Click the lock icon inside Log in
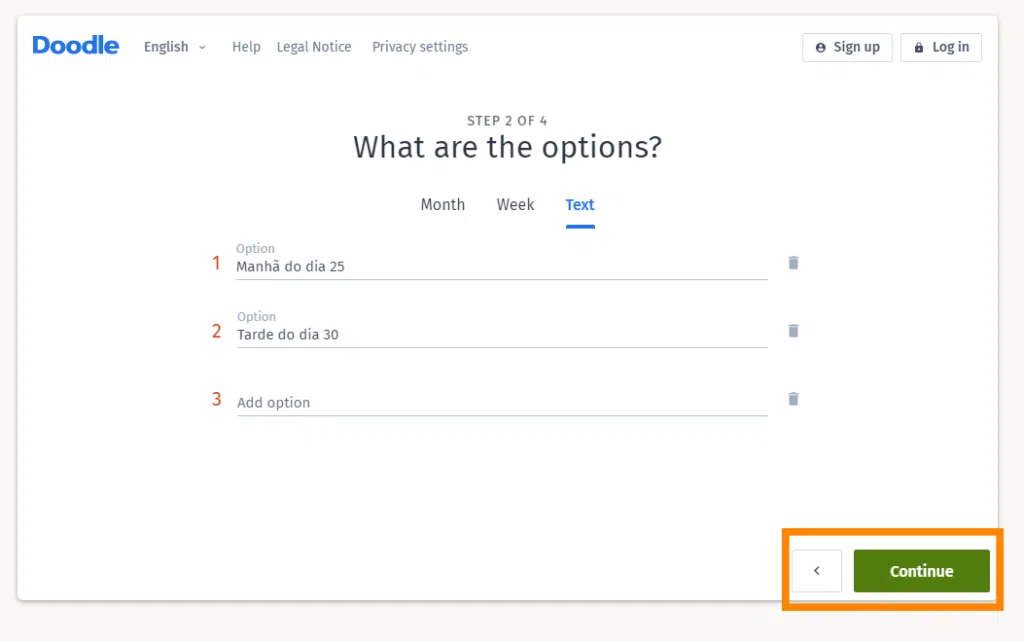Screen dimensions: 1024x641 (918, 47)
